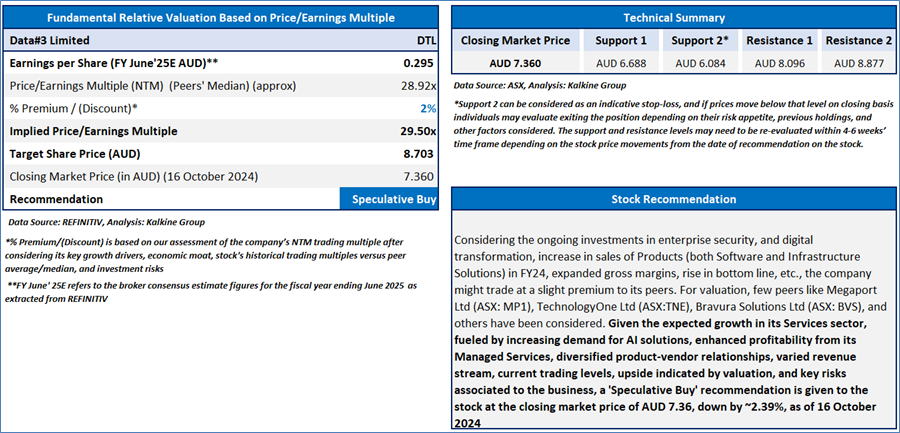The height and width of the screenshot is (433, 900).
Task: Click the DTL ticker cell
Action: pyautogui.click(x=426, y=41)
